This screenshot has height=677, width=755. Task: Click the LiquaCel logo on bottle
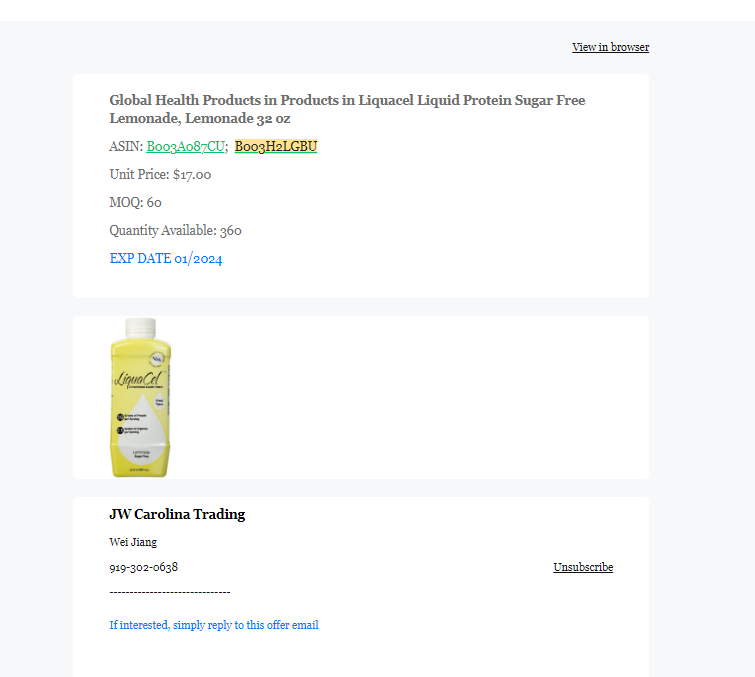pyautogui.click(x=139, y=378)
